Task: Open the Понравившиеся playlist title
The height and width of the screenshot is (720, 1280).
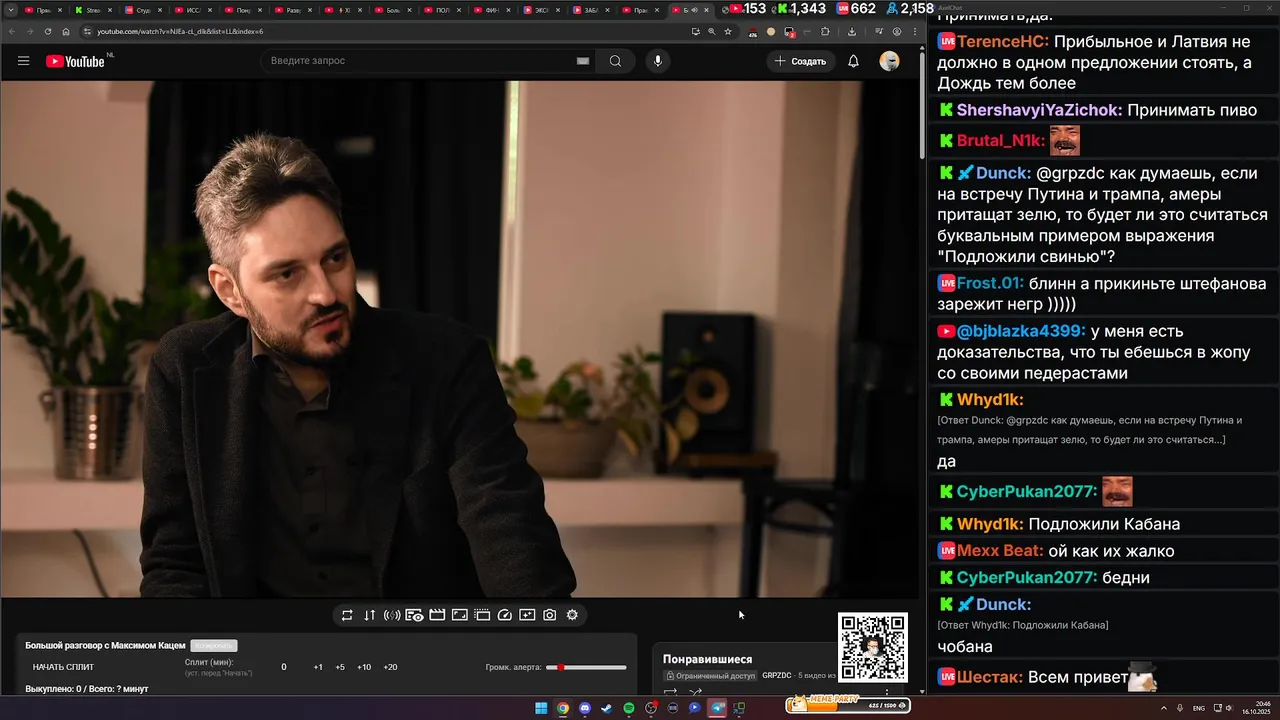Action: [x=707, y=659]
